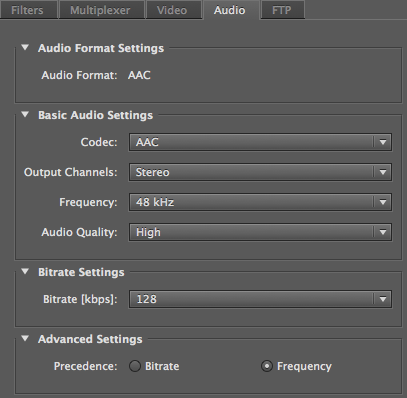Collapse the Audio Format Settings section

click(25, 47)
